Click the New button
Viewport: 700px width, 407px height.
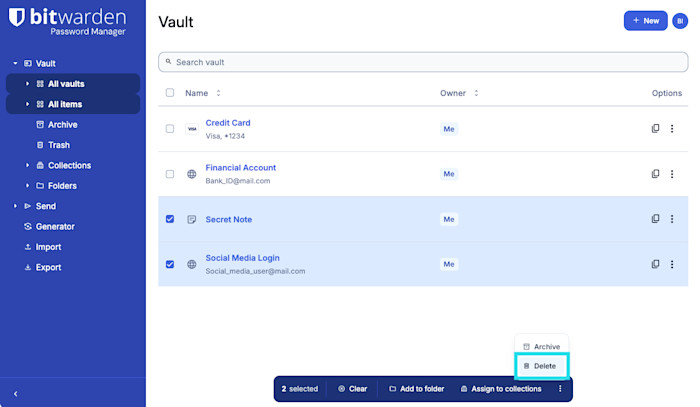click(646, 21)
